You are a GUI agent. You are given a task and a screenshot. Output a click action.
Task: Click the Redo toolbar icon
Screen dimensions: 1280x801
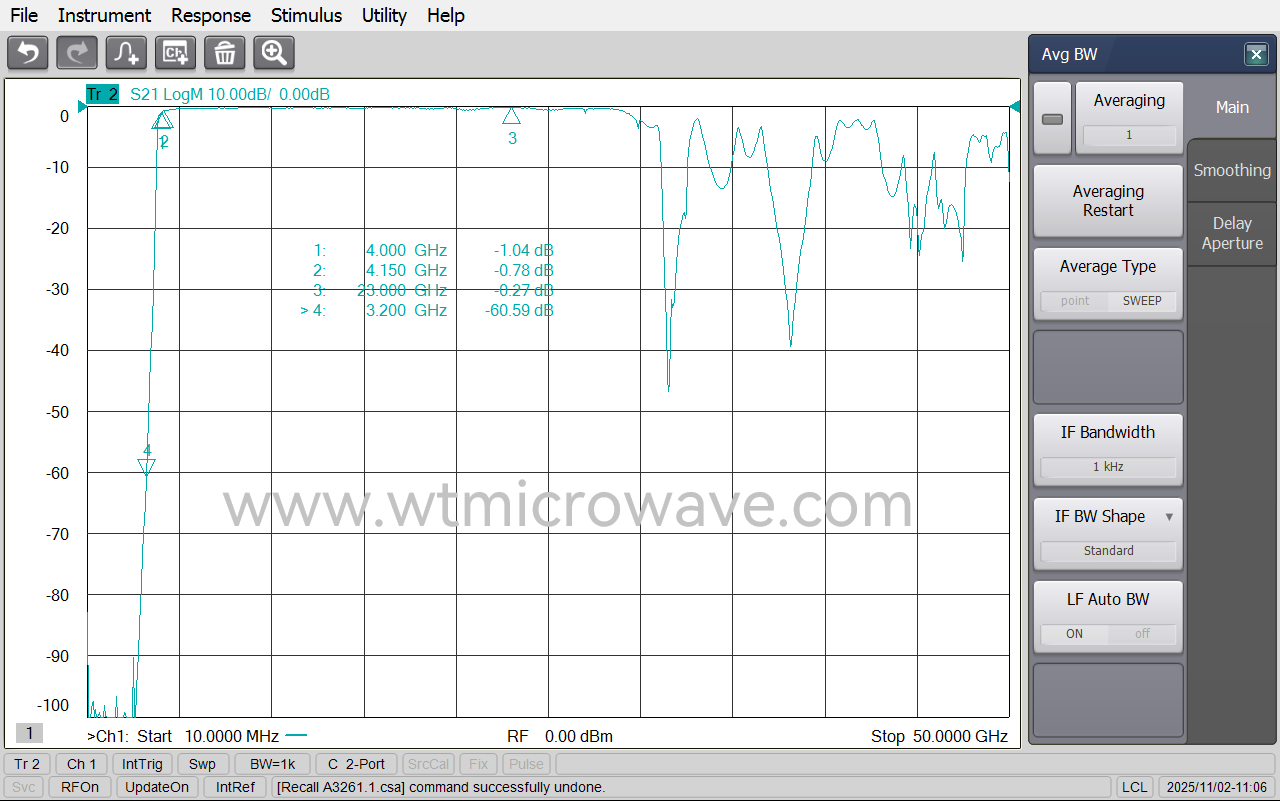coord(76,53)
